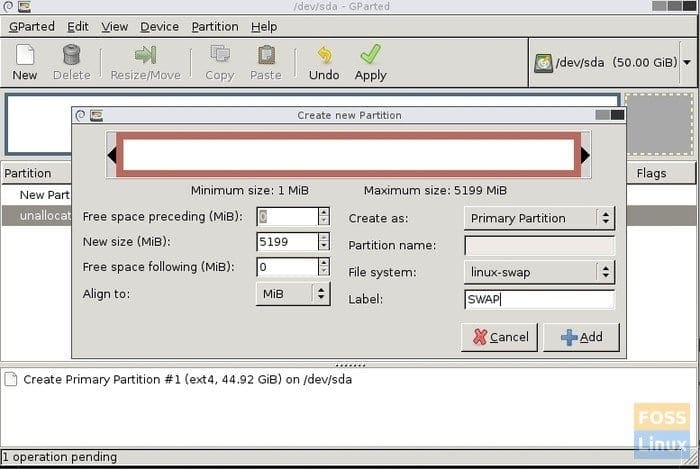Screen dimensions: 700x469
Task: Open the Align to MiB dropdown
Action: [x=293, y=294]
